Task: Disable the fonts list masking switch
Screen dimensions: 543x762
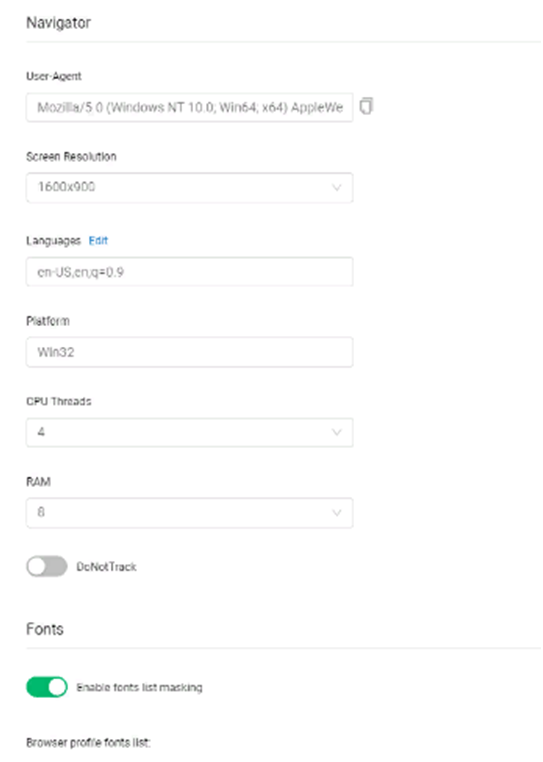Action: click(47, 687)
